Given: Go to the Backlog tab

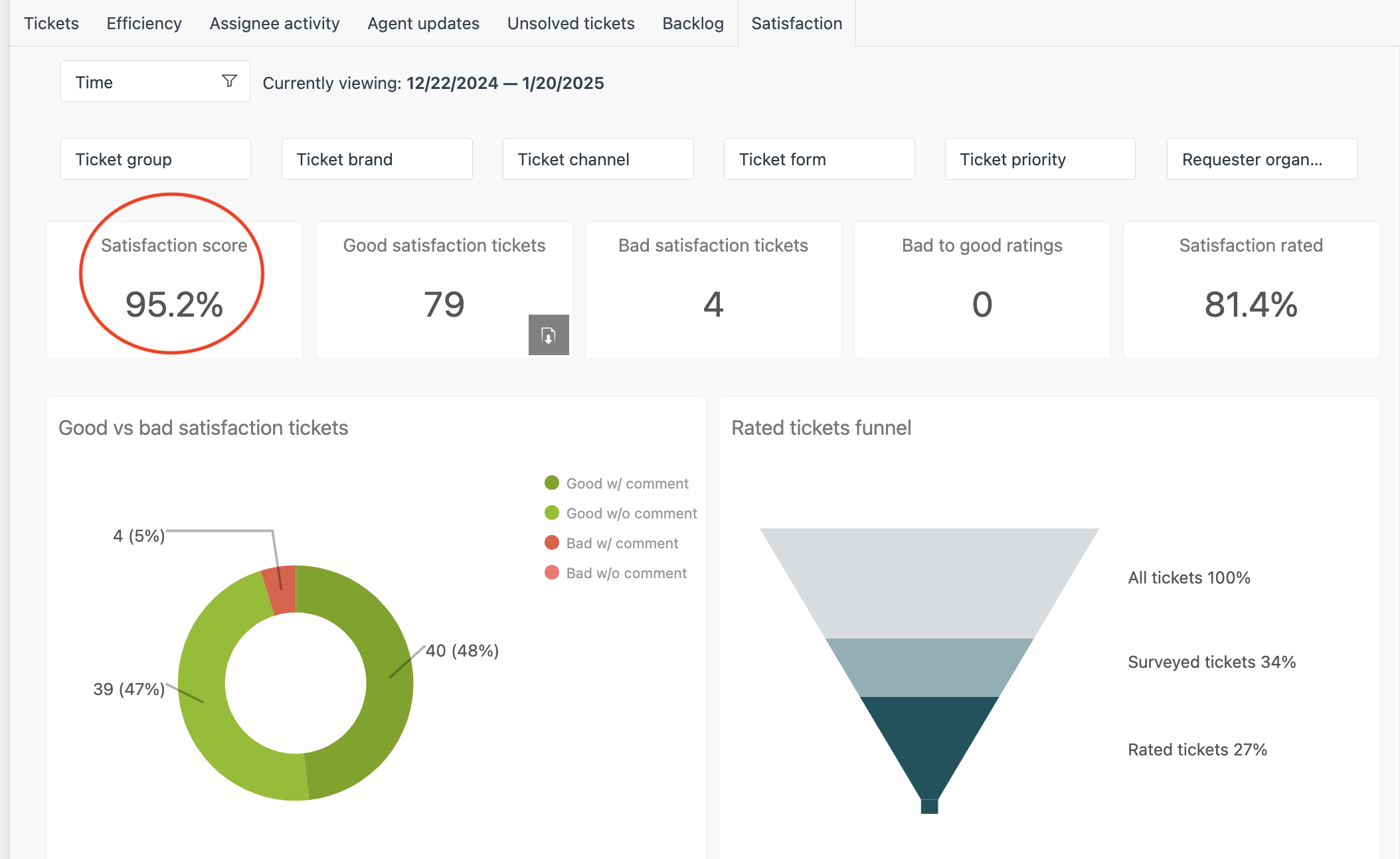Looking at the screenshot, I should coord(693,23).
